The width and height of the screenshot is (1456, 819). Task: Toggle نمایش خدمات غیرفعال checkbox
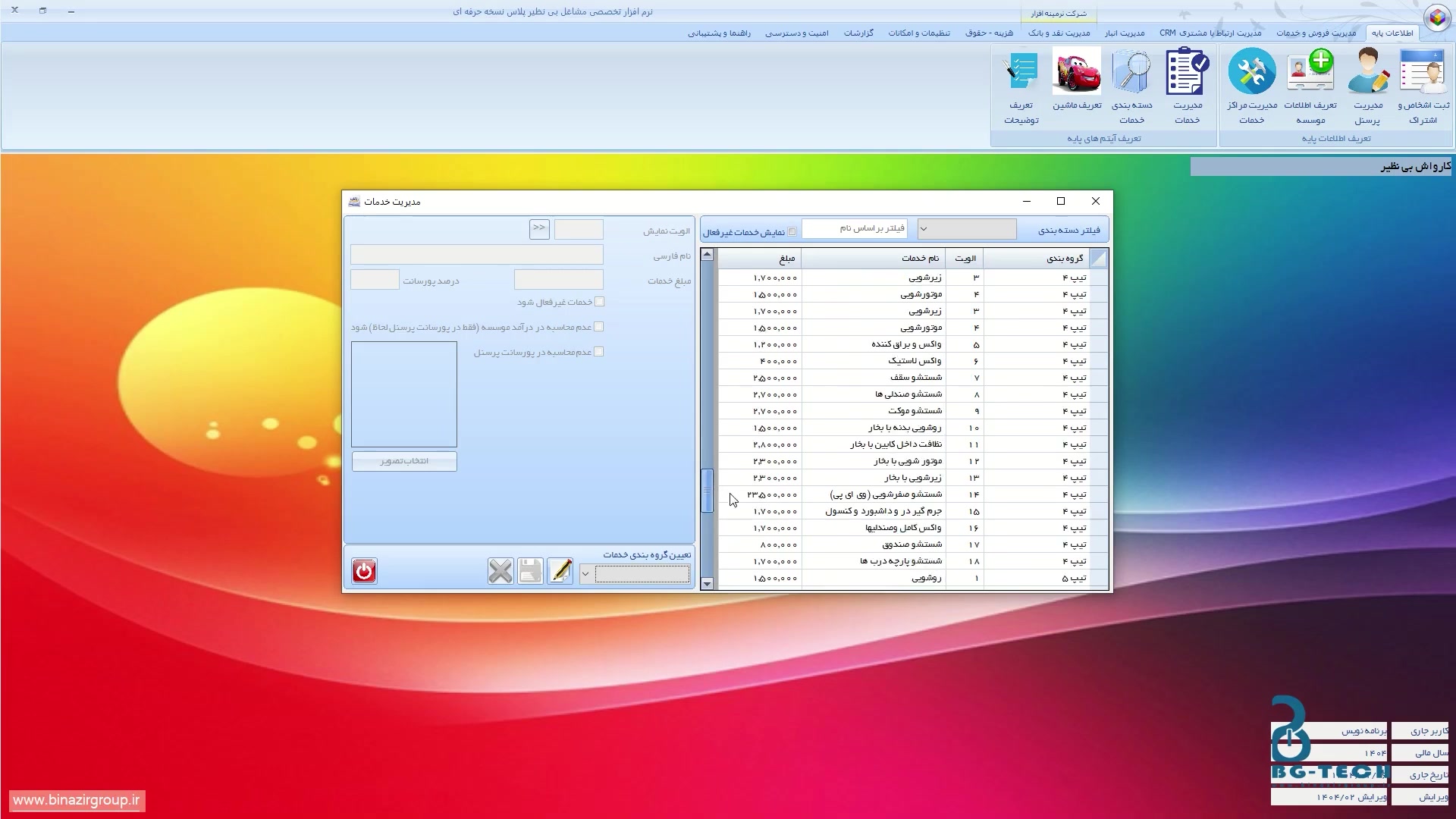point(792,232)
